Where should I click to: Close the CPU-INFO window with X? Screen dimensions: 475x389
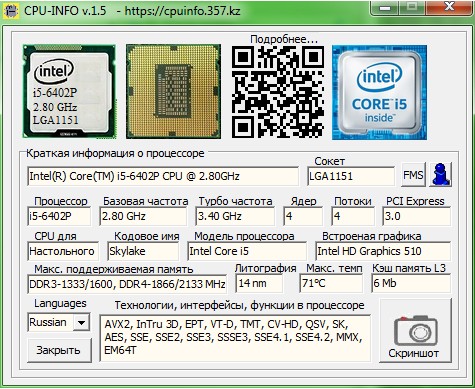tap(450, 7)
